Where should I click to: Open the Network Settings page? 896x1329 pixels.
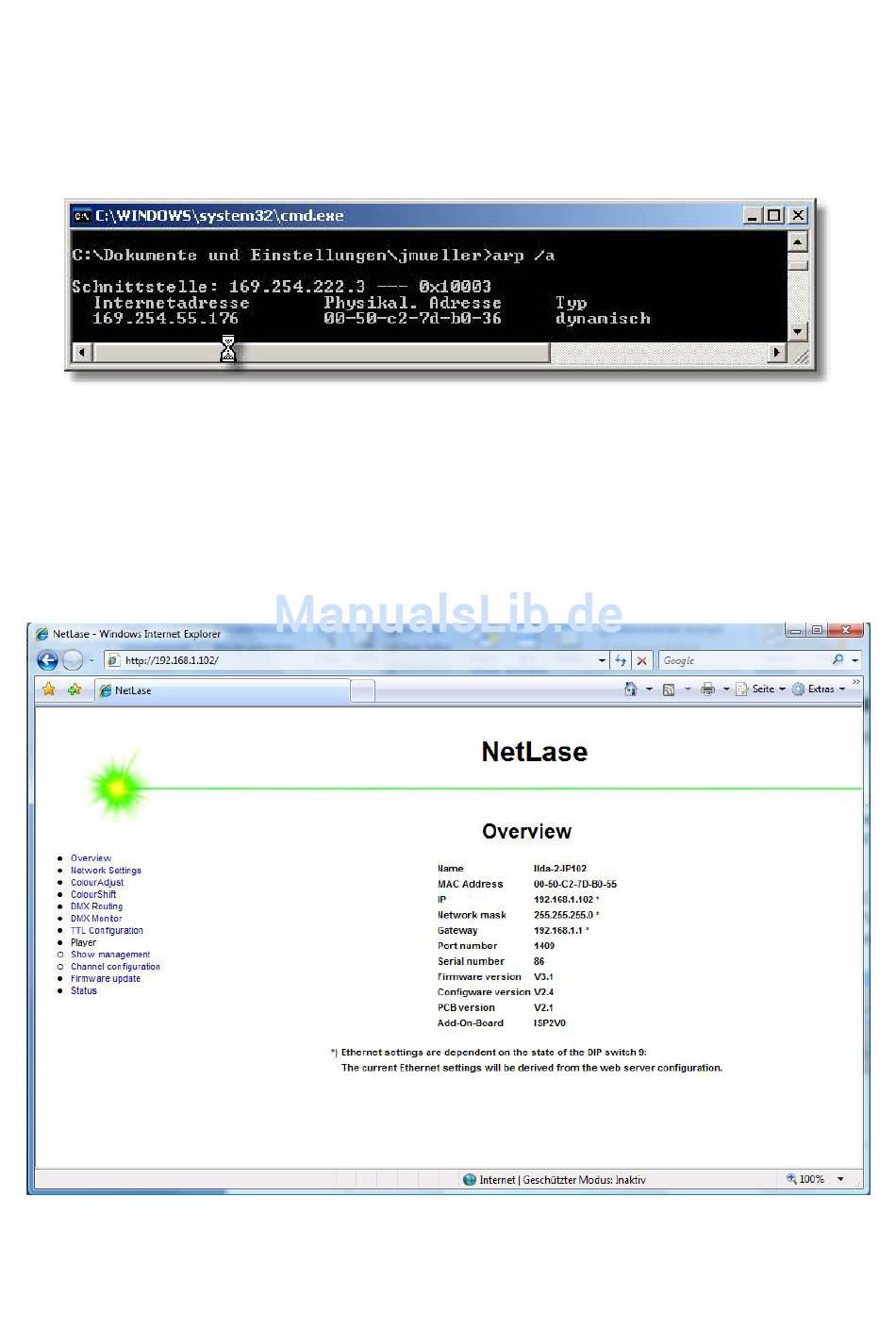click(x=106, y=871)
